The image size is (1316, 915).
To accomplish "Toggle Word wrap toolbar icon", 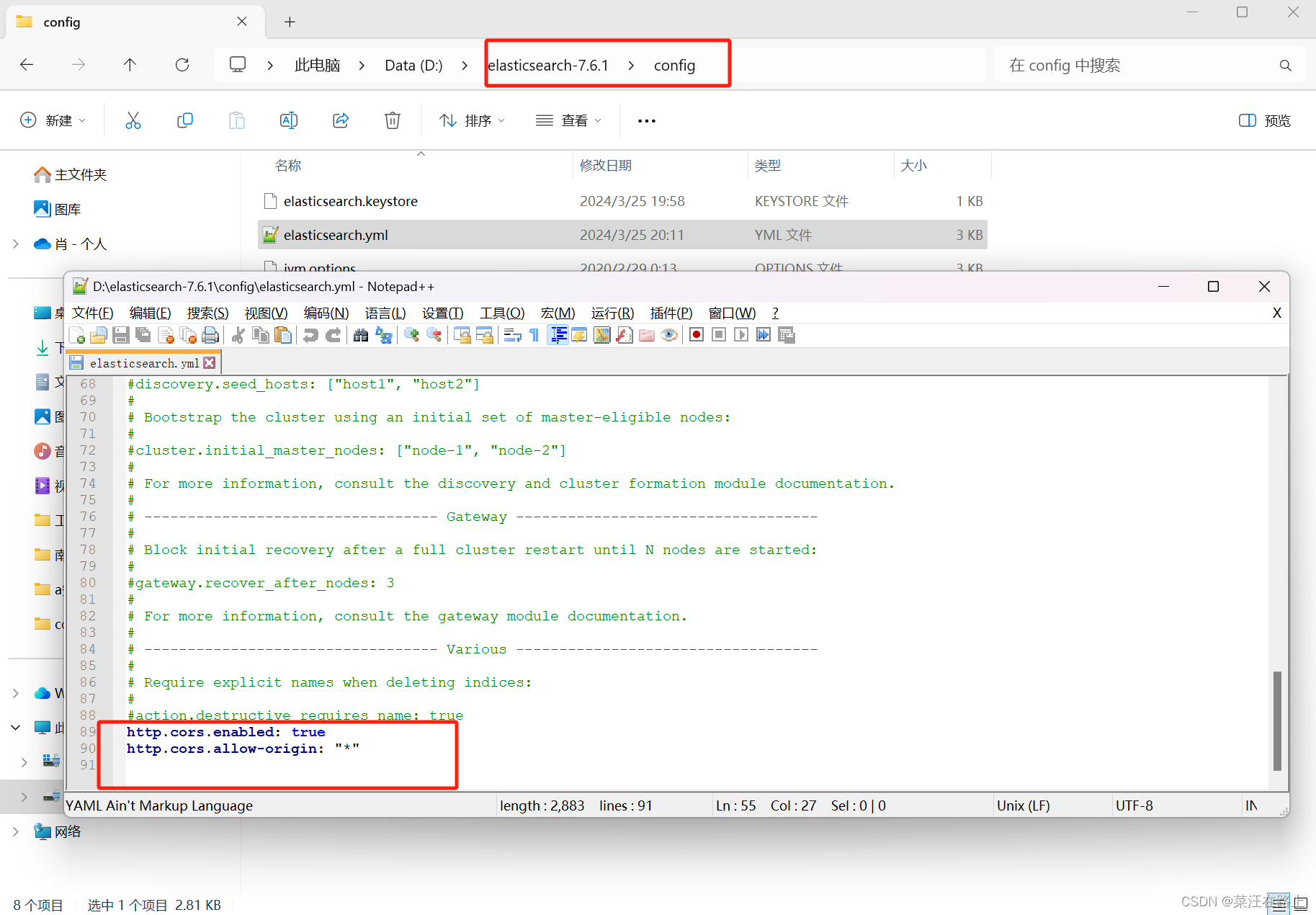I will tap(512, 335).
